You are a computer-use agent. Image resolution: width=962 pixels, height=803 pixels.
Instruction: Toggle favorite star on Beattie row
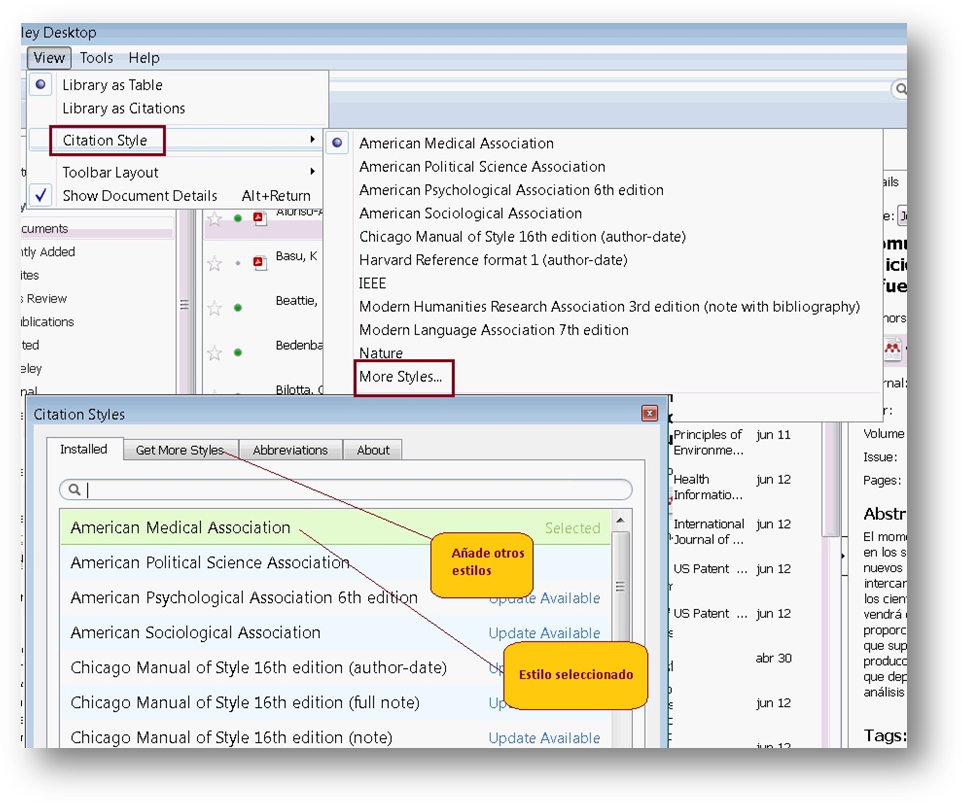point(214,307)
